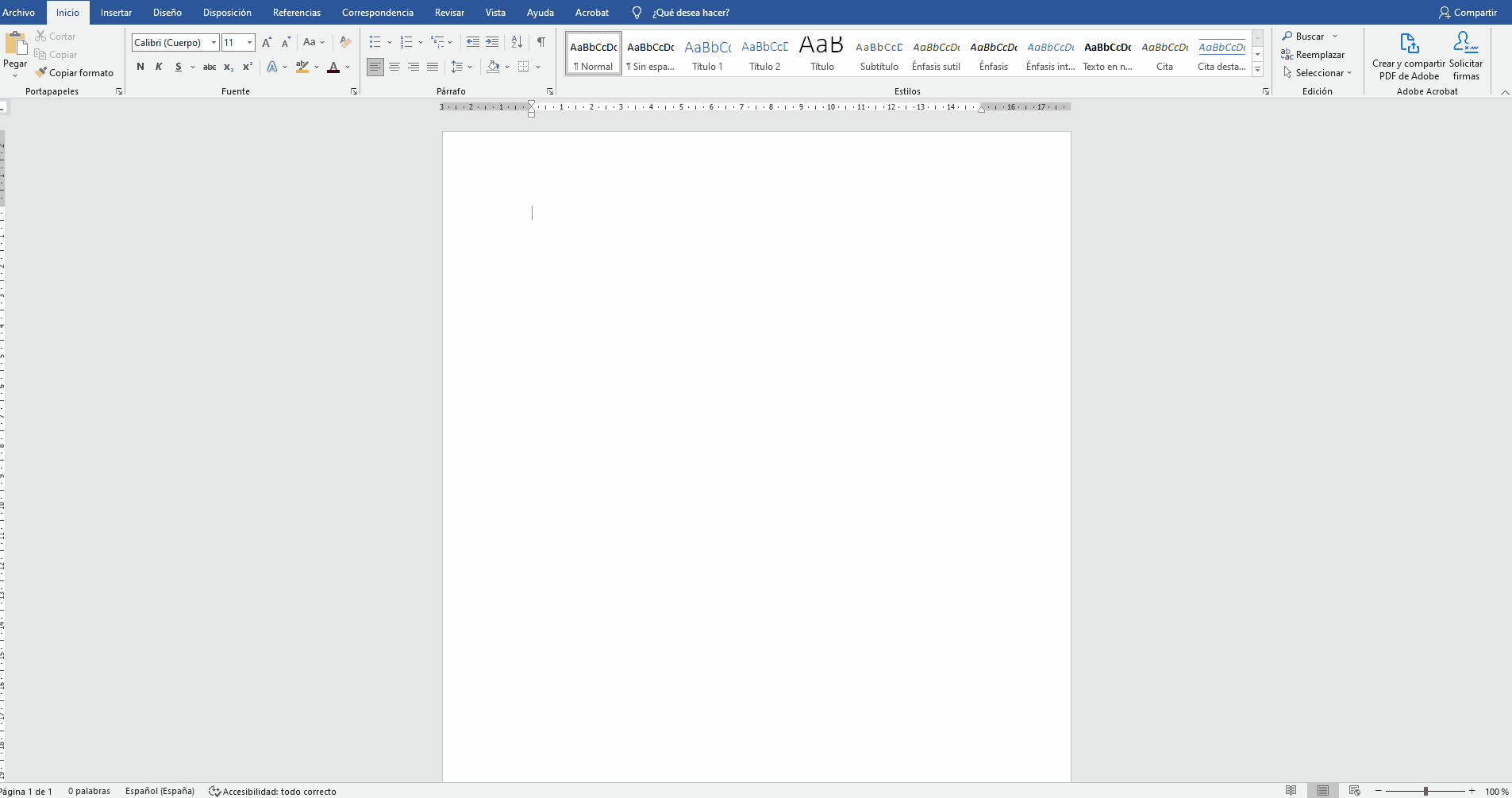The height and width of the screenshot is (798, 1512).
Task: Open the Referencias ribbon tab
Action: point(297,13)
